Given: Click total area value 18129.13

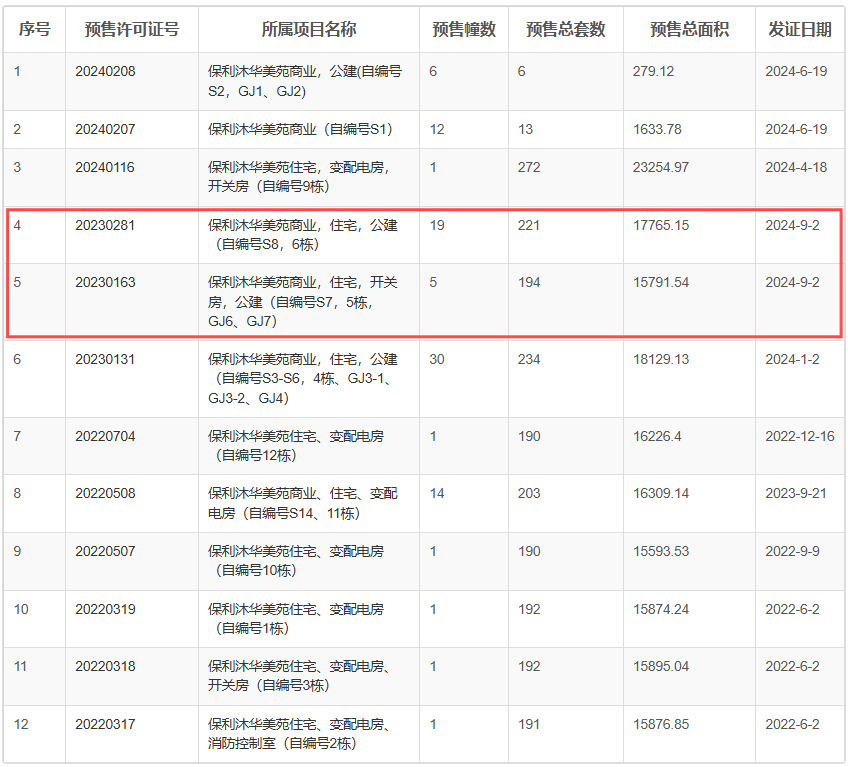Looking at the screenshot, I should click(x=661, y=359).
